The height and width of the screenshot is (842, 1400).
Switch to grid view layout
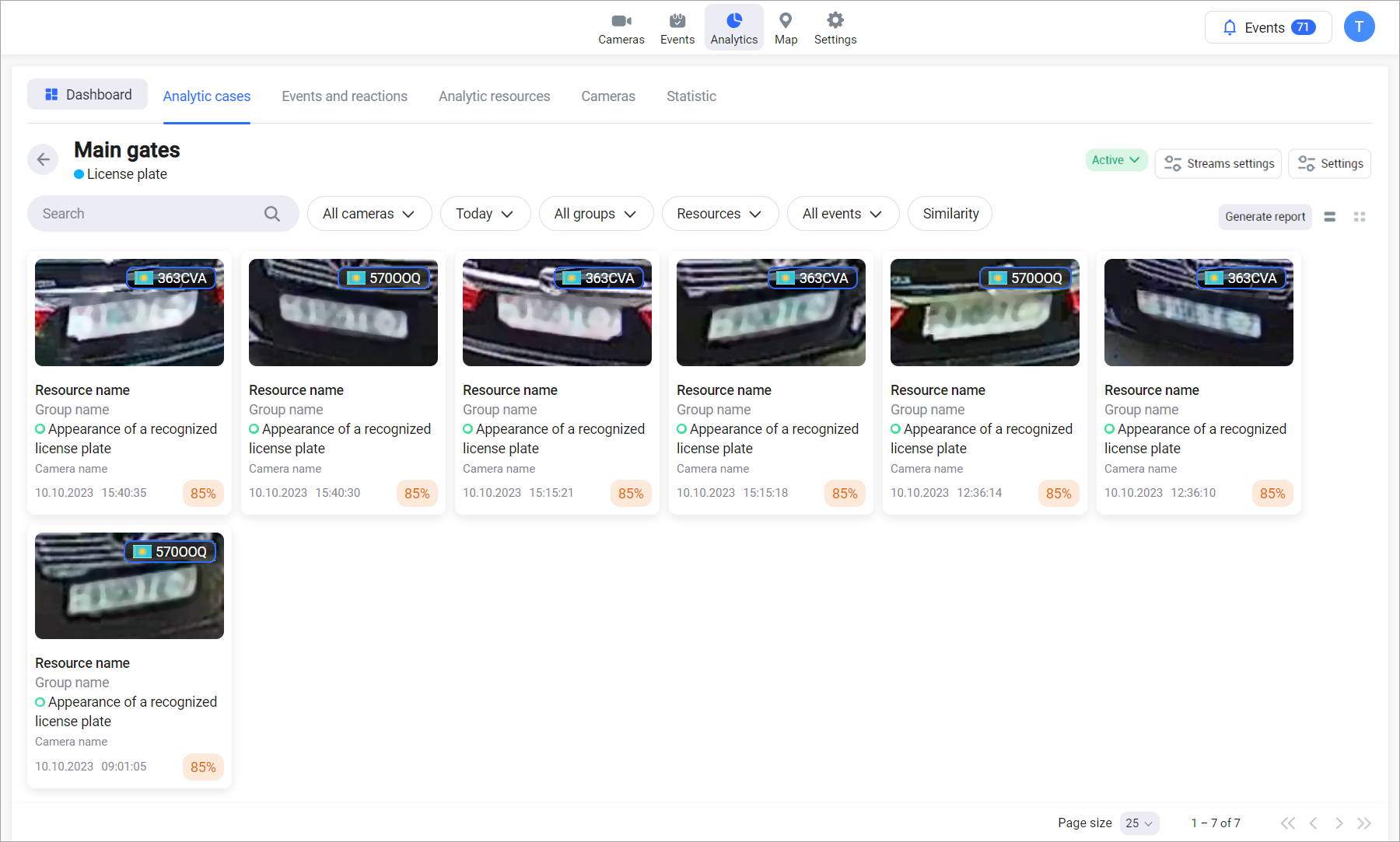[1360, 217]
